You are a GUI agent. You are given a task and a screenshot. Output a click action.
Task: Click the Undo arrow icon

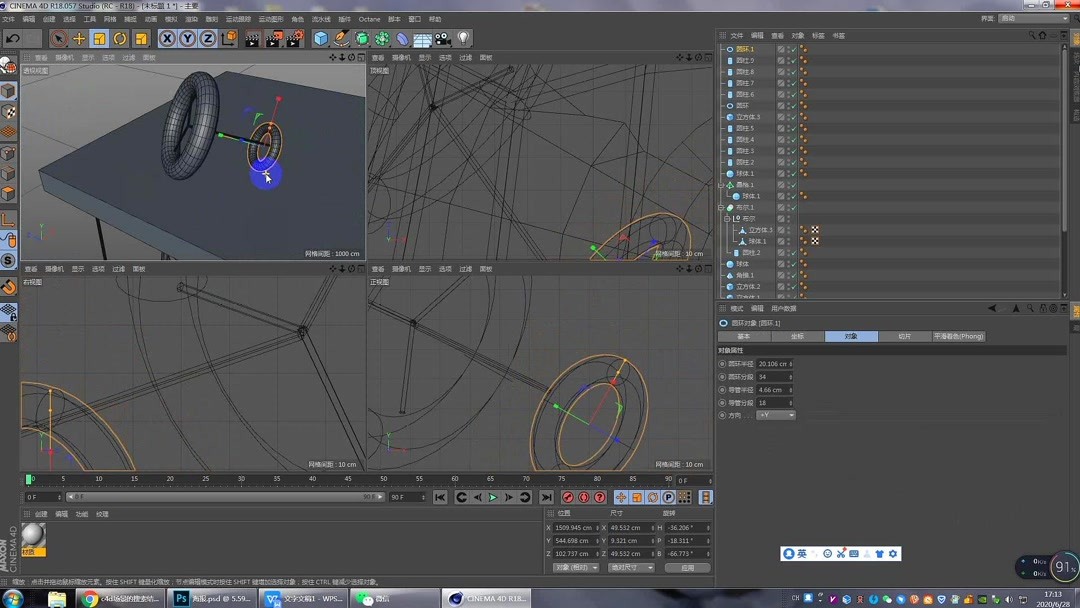tap(12, 39)
